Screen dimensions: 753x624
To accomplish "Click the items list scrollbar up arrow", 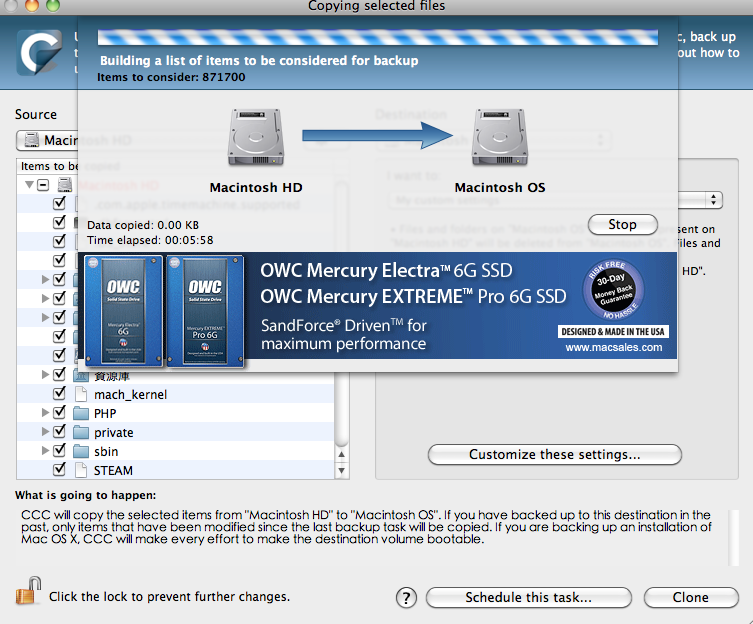I will [x=341, y=454].
